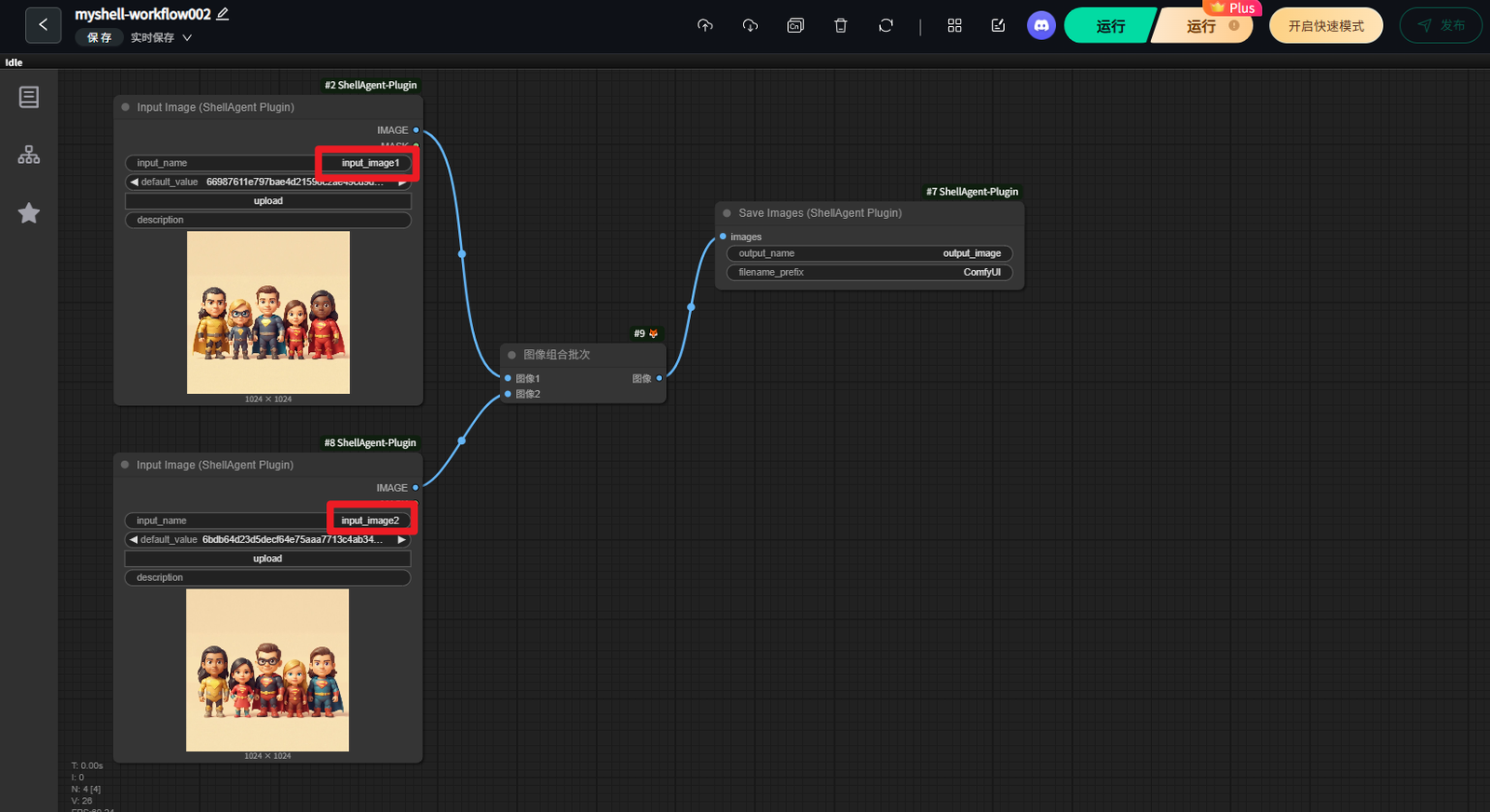The width and height of the screenshot is (1490, 812).
Task: Click the refresh icon in toolbar
Action: [886, 26]
